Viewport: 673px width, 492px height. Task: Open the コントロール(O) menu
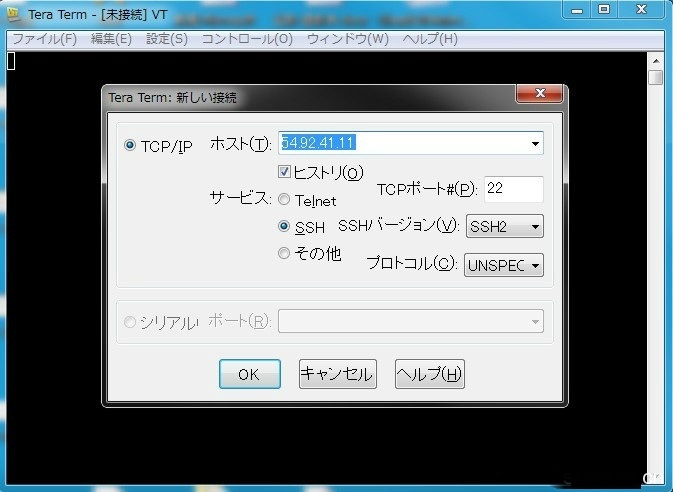pos(247,39)
